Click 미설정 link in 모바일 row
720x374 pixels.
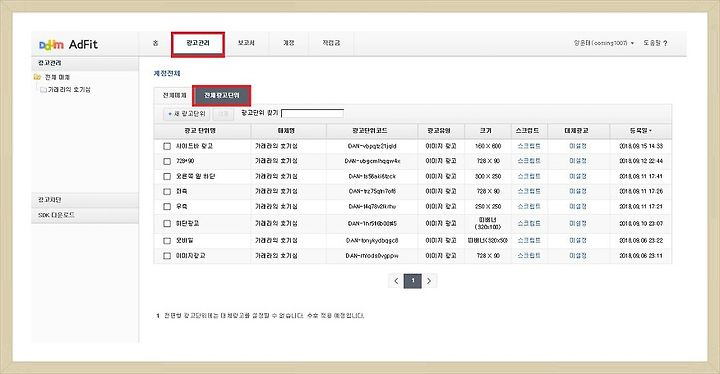point(578,241)
